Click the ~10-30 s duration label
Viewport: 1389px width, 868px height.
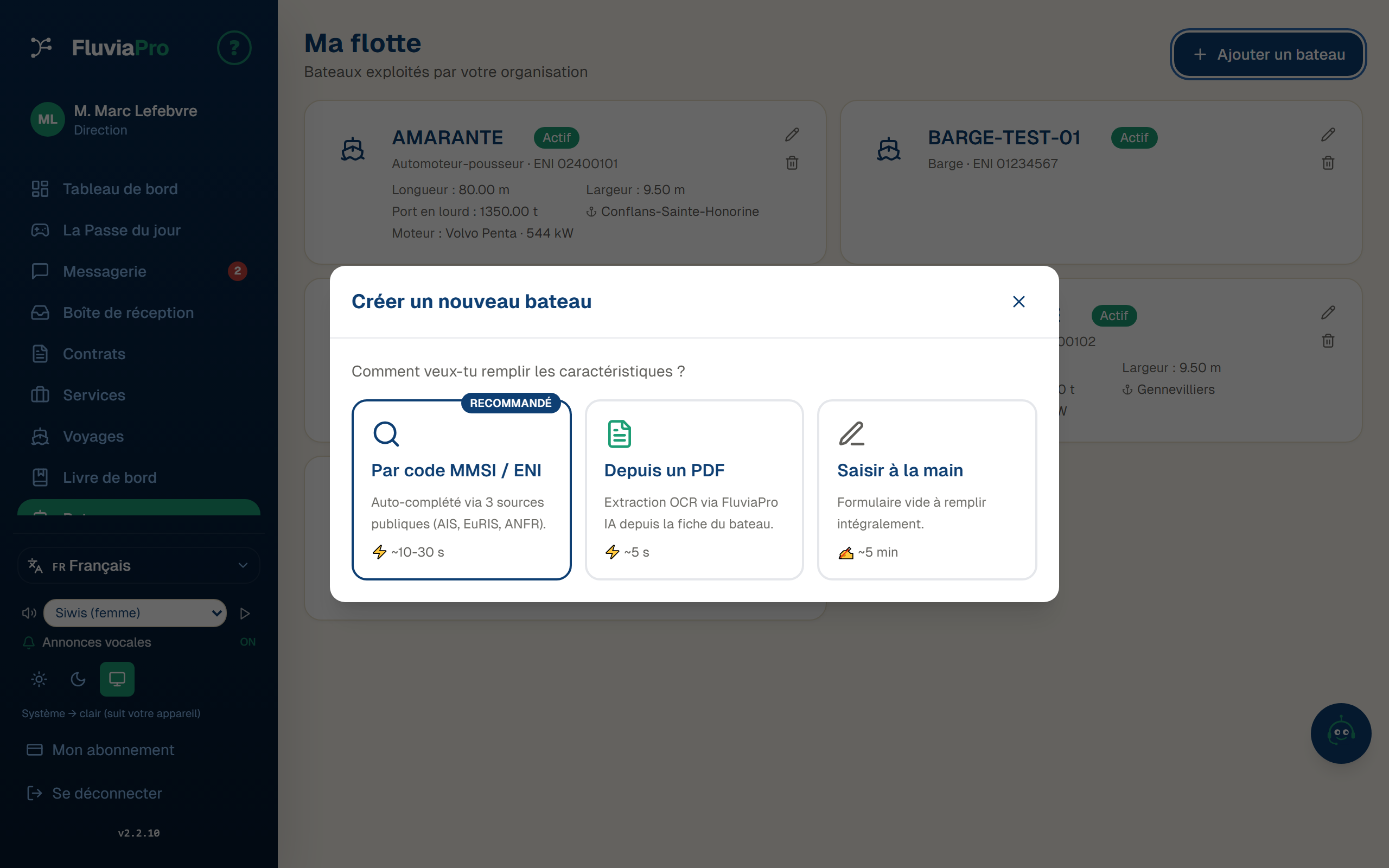point(417,552)
